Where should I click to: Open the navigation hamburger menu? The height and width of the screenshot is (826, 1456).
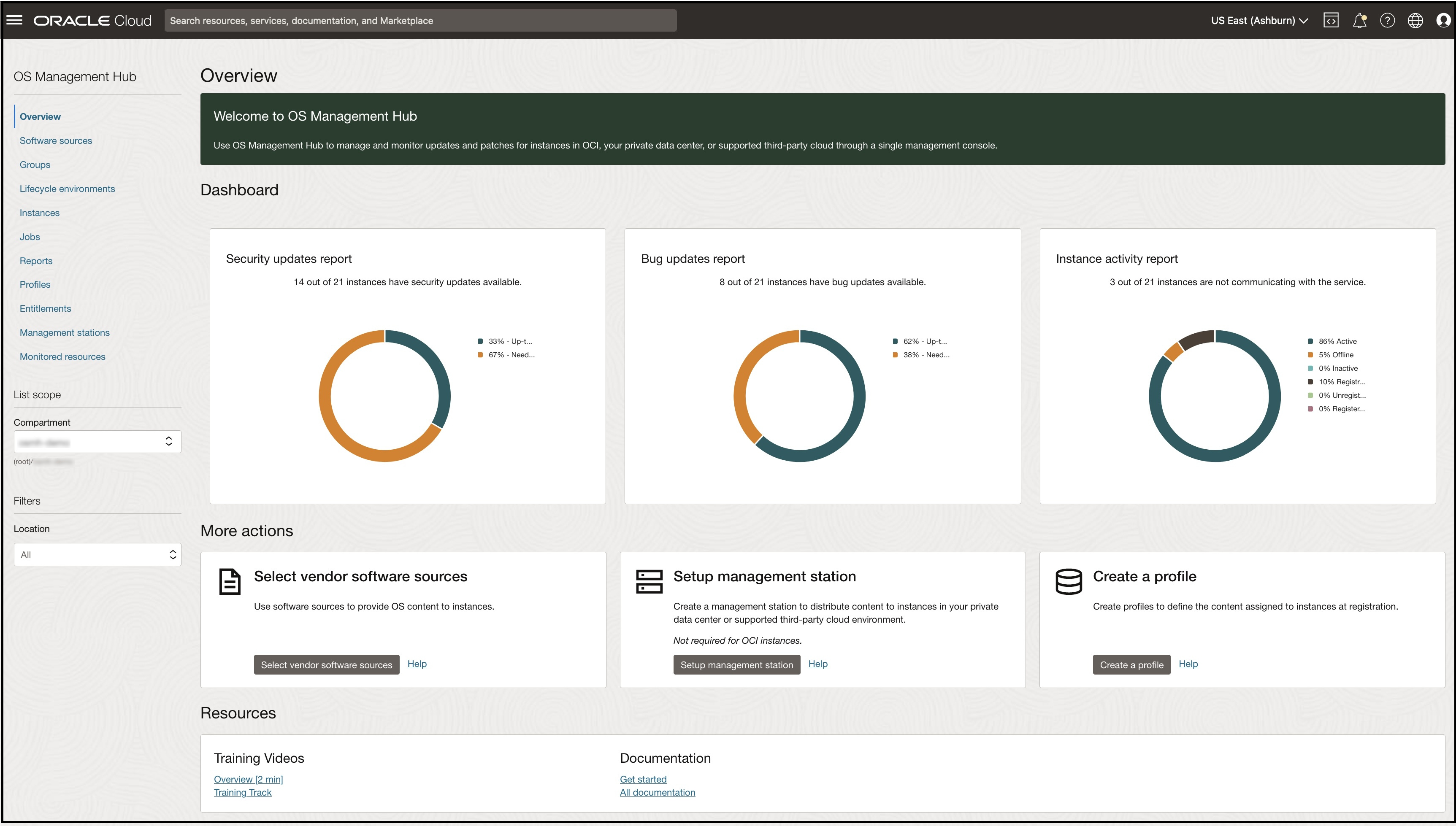tap(15, 20)
